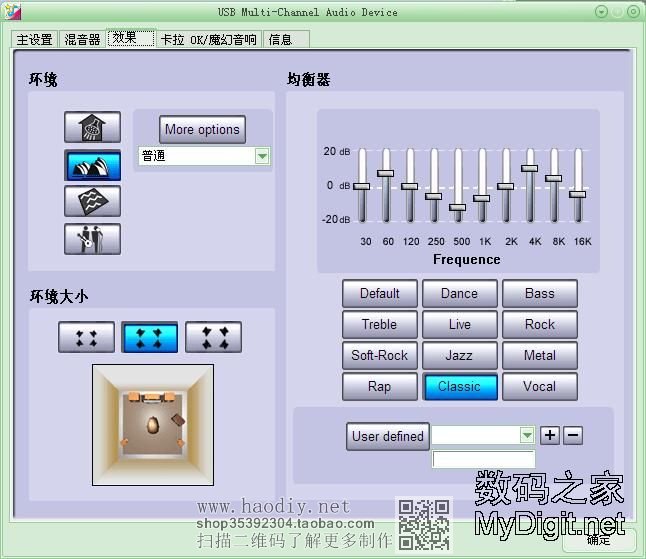
Task: Toggle the Jazz equalizer preset
Action: tap(459, 355)
